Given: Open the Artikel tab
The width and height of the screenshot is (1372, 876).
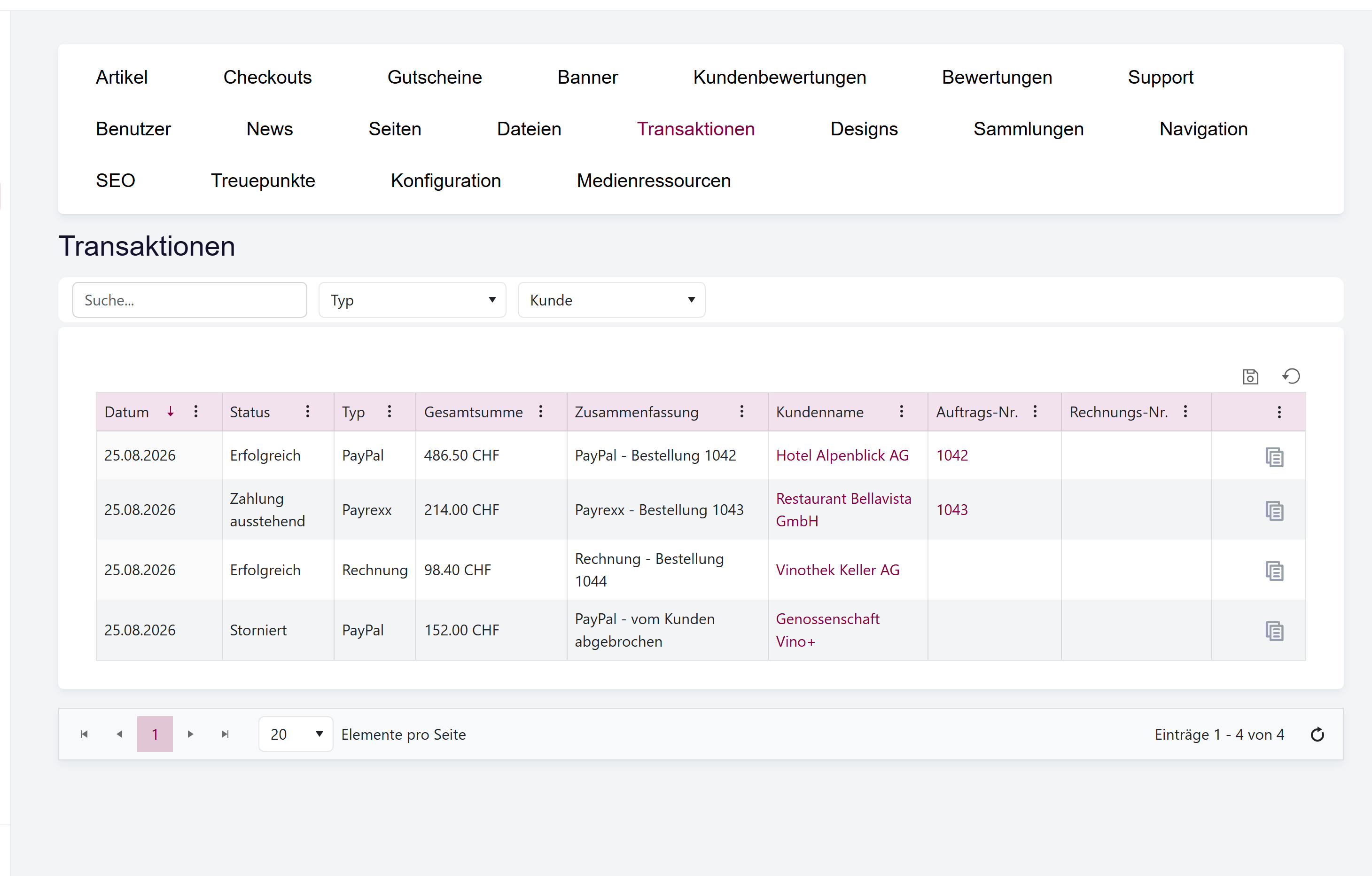Looking at the screenshot, I should [x=121, y=77].
